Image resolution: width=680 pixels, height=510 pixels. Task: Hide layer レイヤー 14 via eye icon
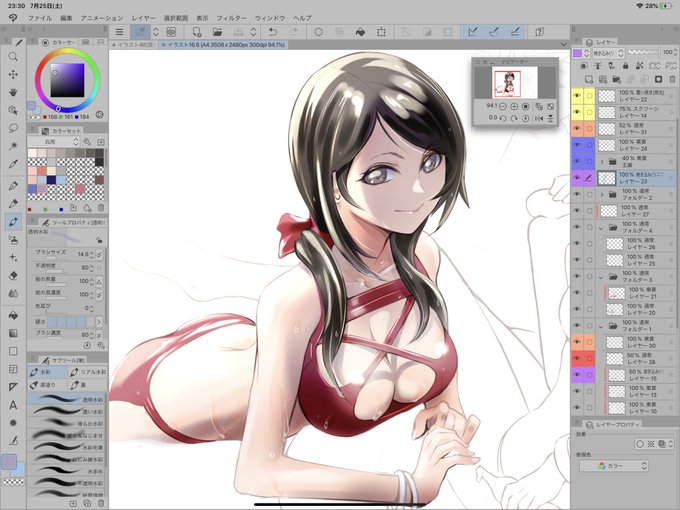pyautogui.click(x=577, y=112)
